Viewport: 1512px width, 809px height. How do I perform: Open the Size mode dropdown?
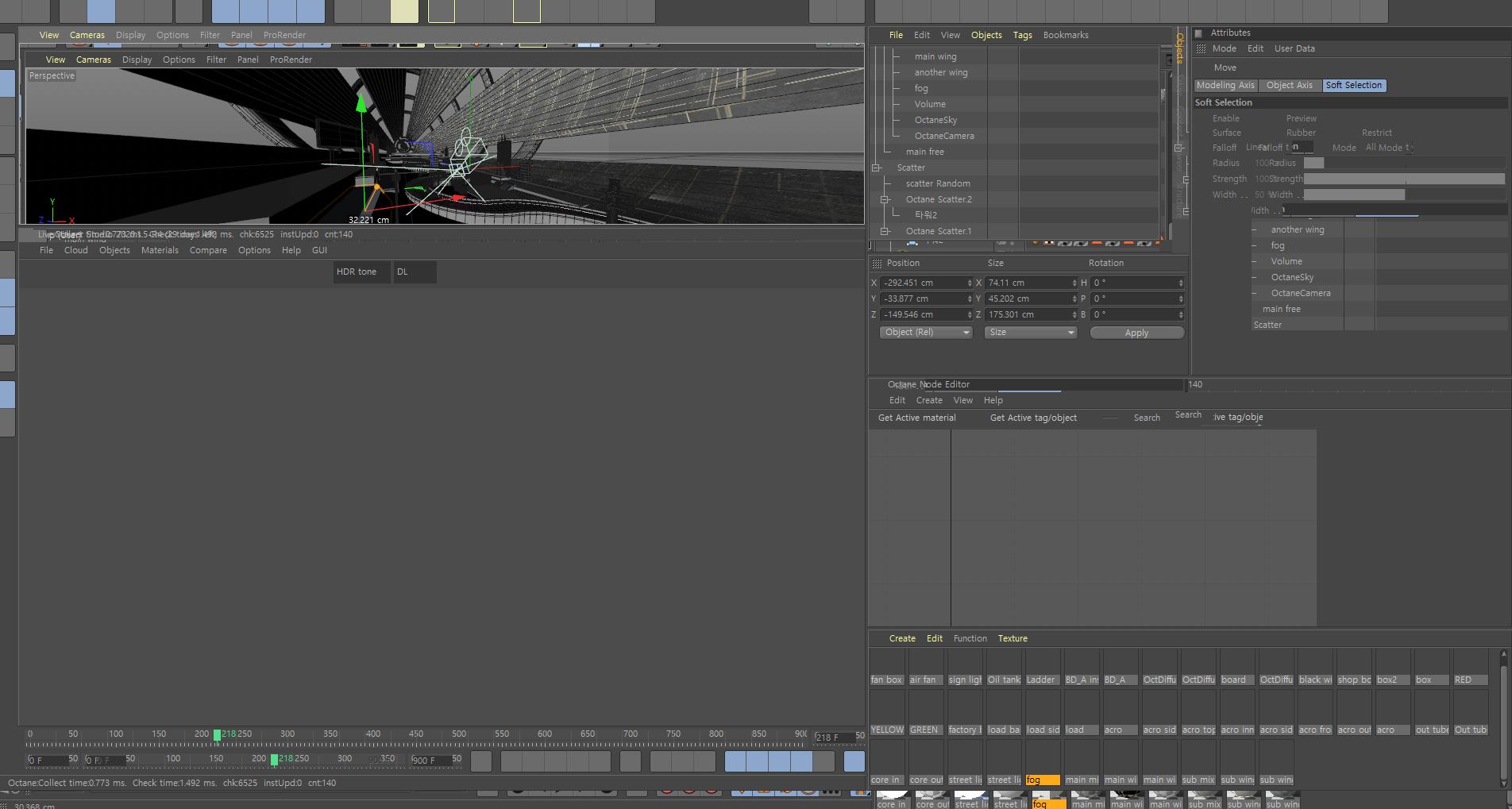[1031, 333]
